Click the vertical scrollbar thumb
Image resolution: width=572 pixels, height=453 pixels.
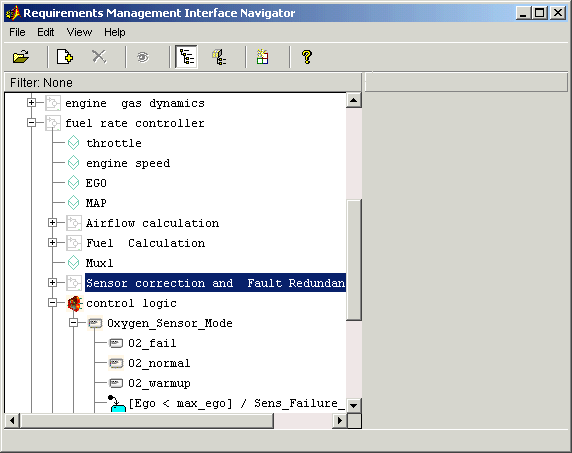pyautogui.click(x=353, y=260)
